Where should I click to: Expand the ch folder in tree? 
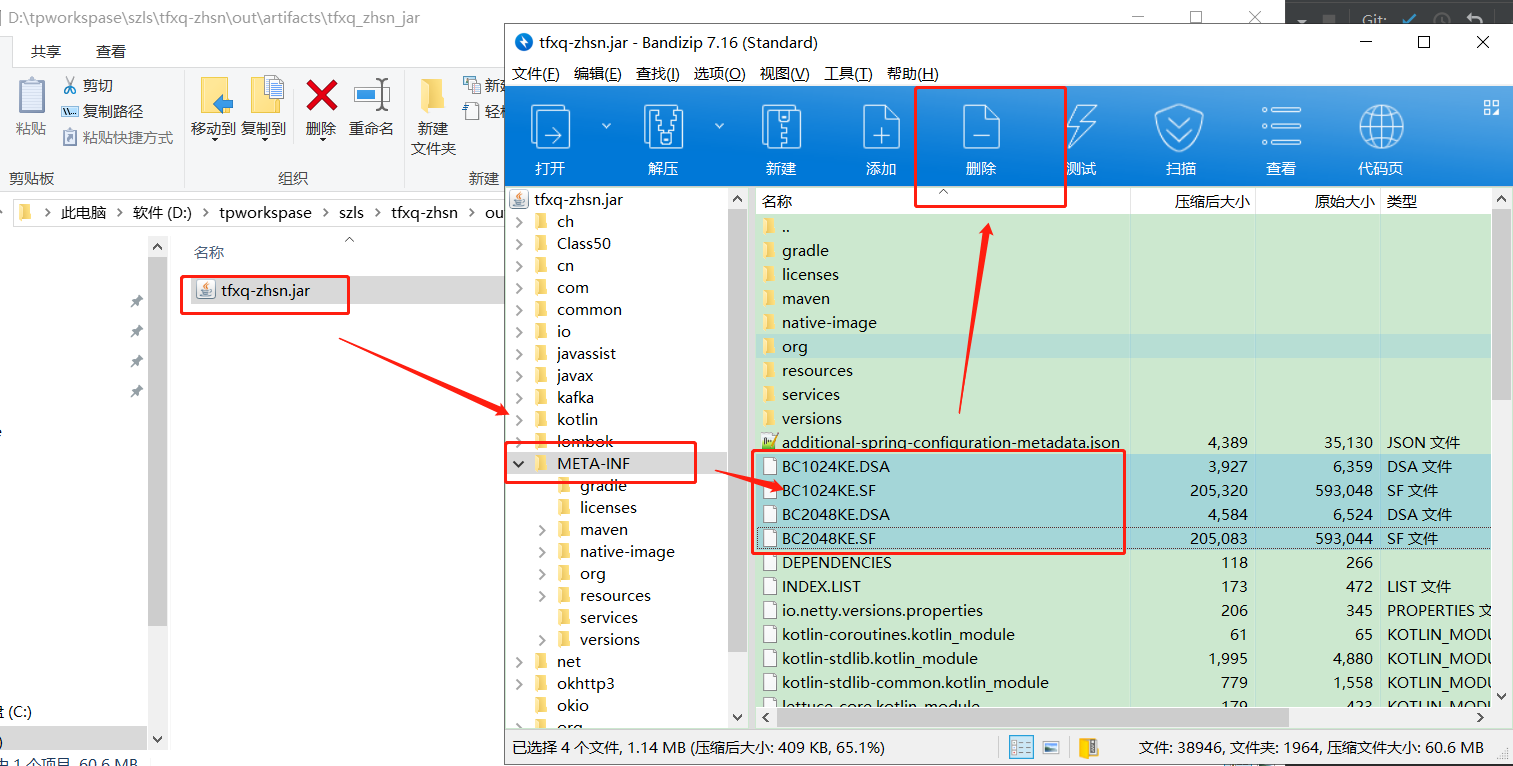point(519,221)
